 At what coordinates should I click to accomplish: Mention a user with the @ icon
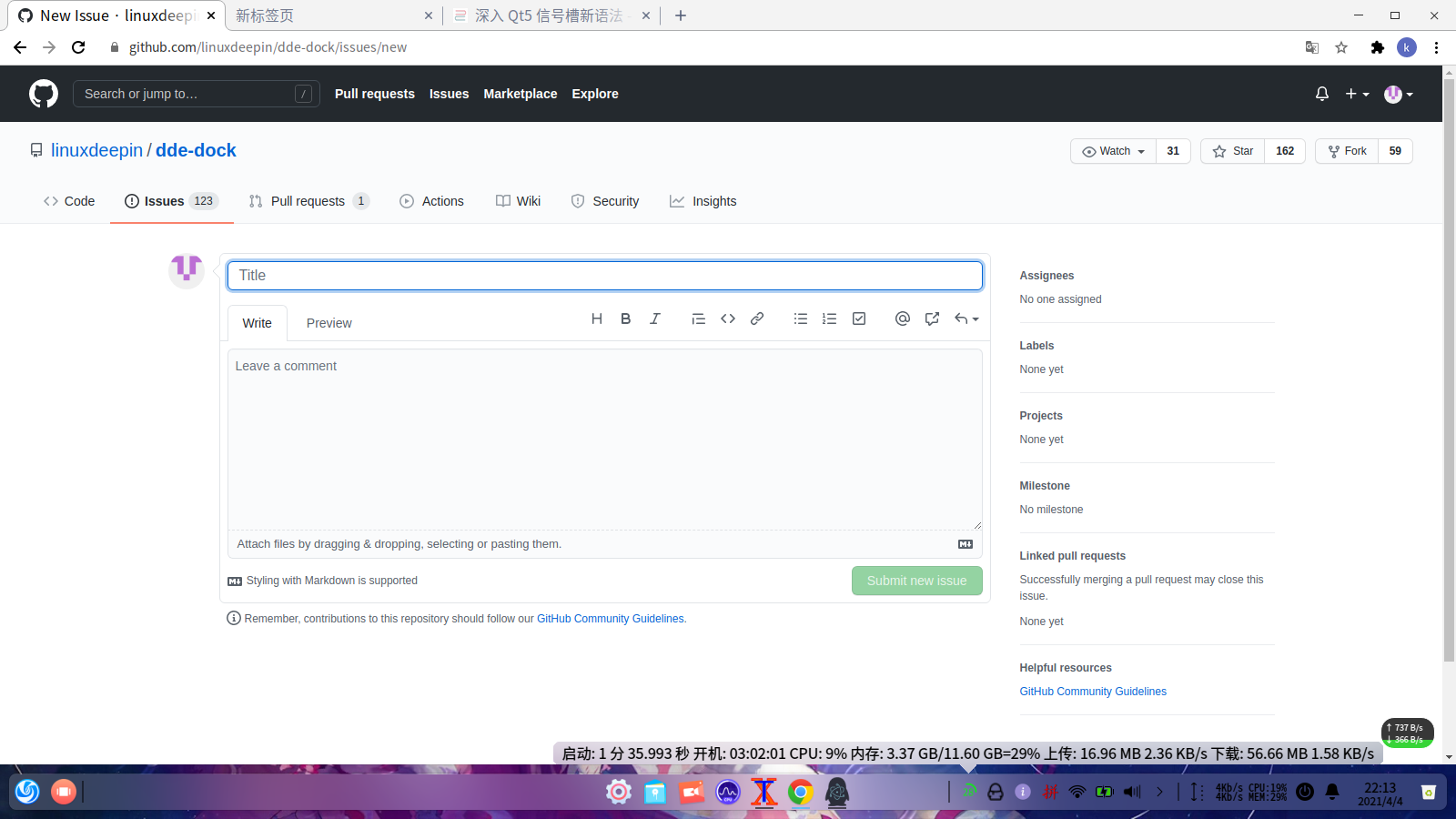coord(902,318)
